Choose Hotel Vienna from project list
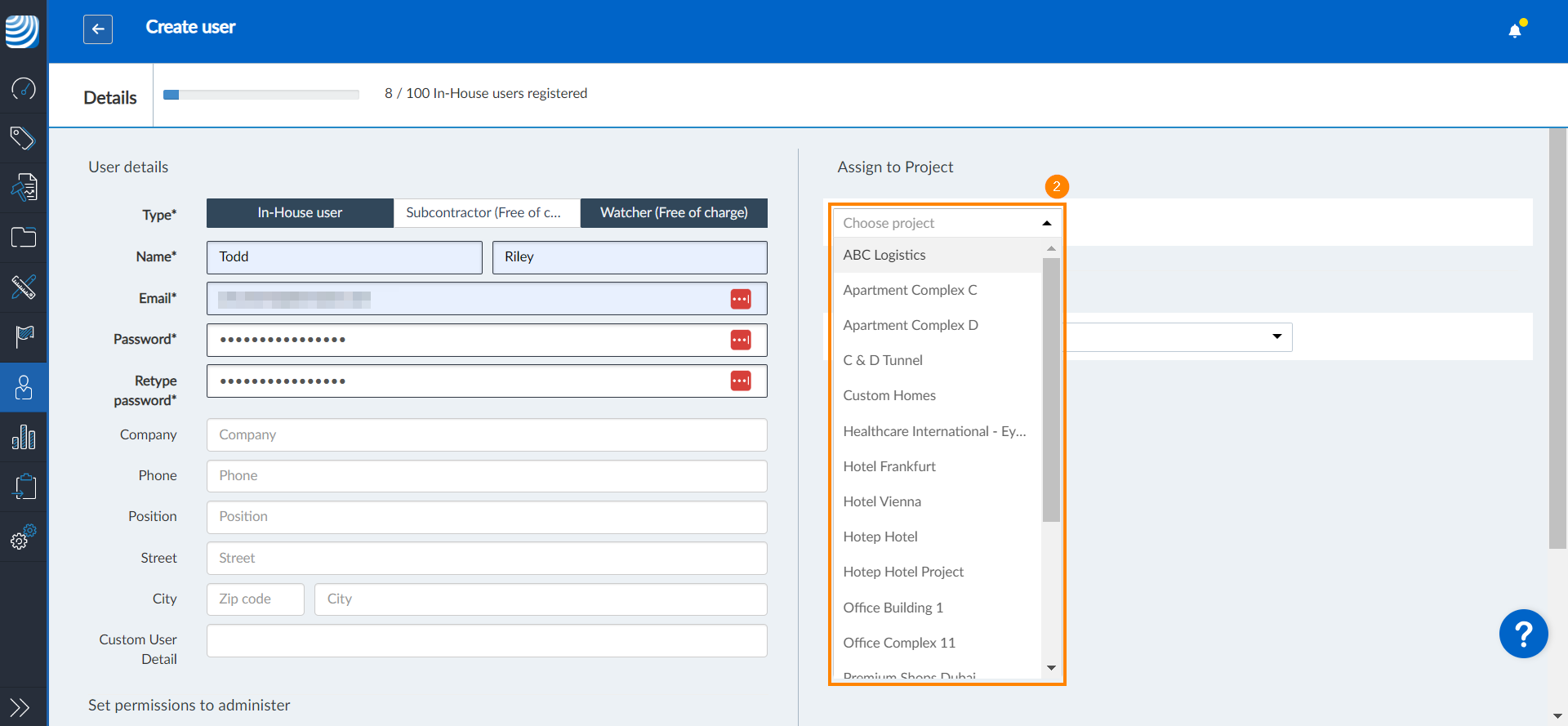 pyautogui.click(x=882, y=501)
